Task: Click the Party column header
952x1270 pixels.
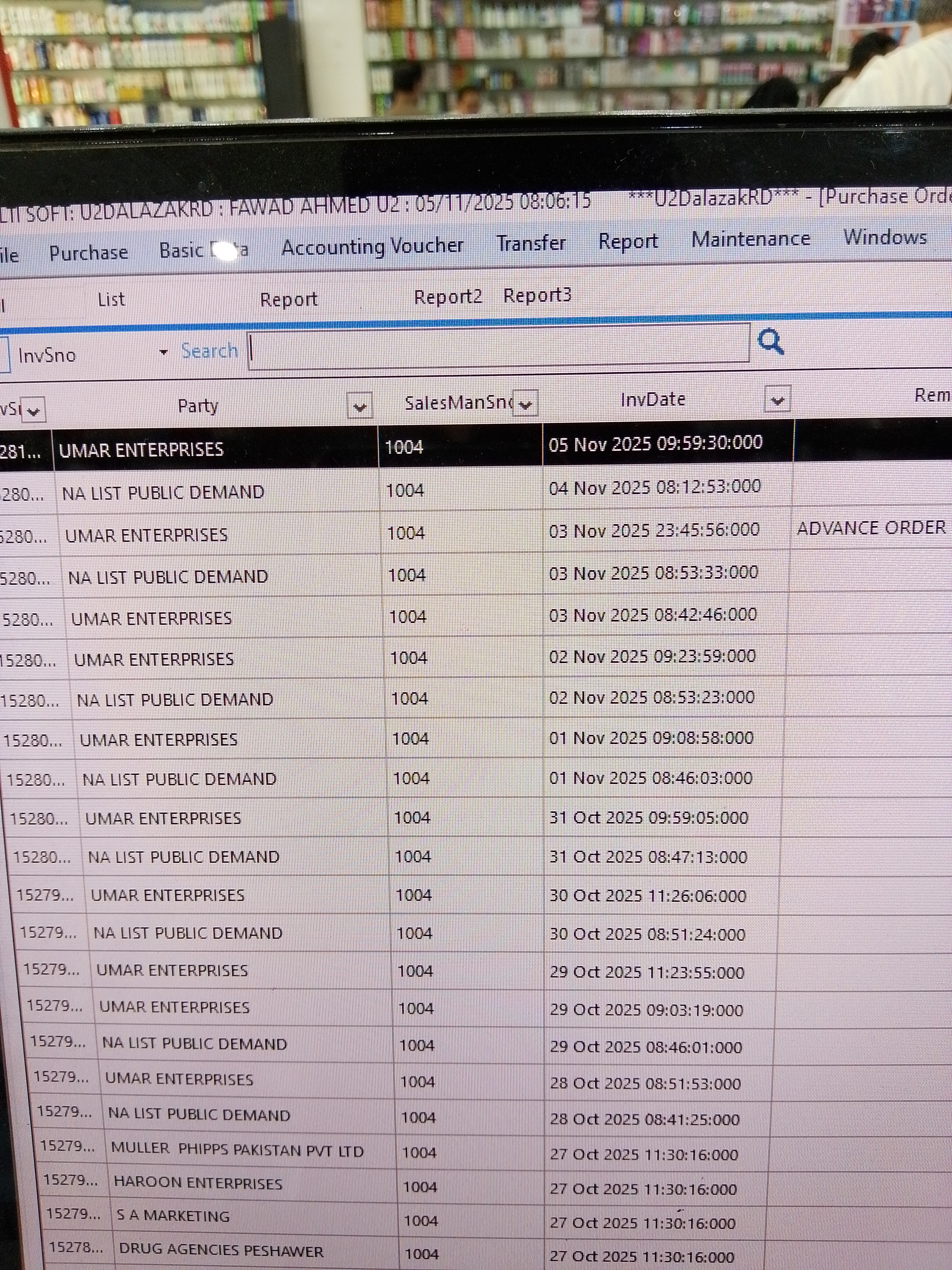Action: pyautogui.click(x=198, y=406)
